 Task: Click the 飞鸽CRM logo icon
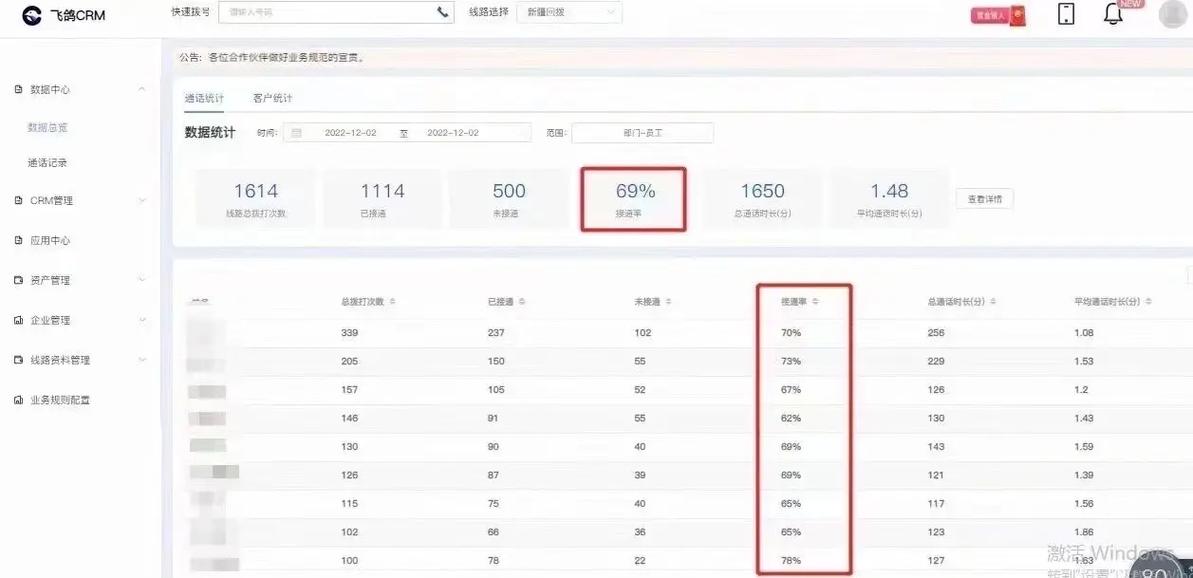click(x=30, y=15)
